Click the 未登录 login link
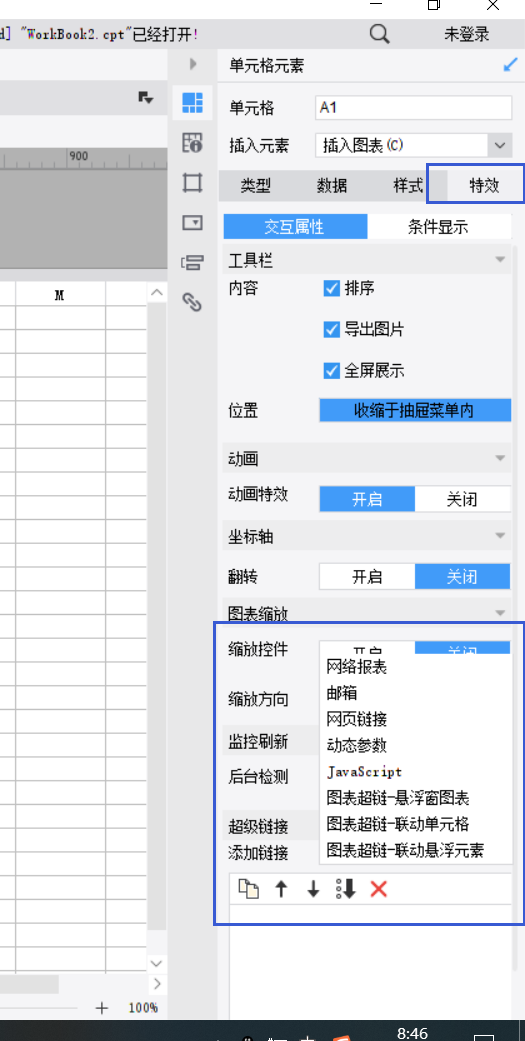The height and width of the screenshot is (1041, 525). click(x=467, y=35)
